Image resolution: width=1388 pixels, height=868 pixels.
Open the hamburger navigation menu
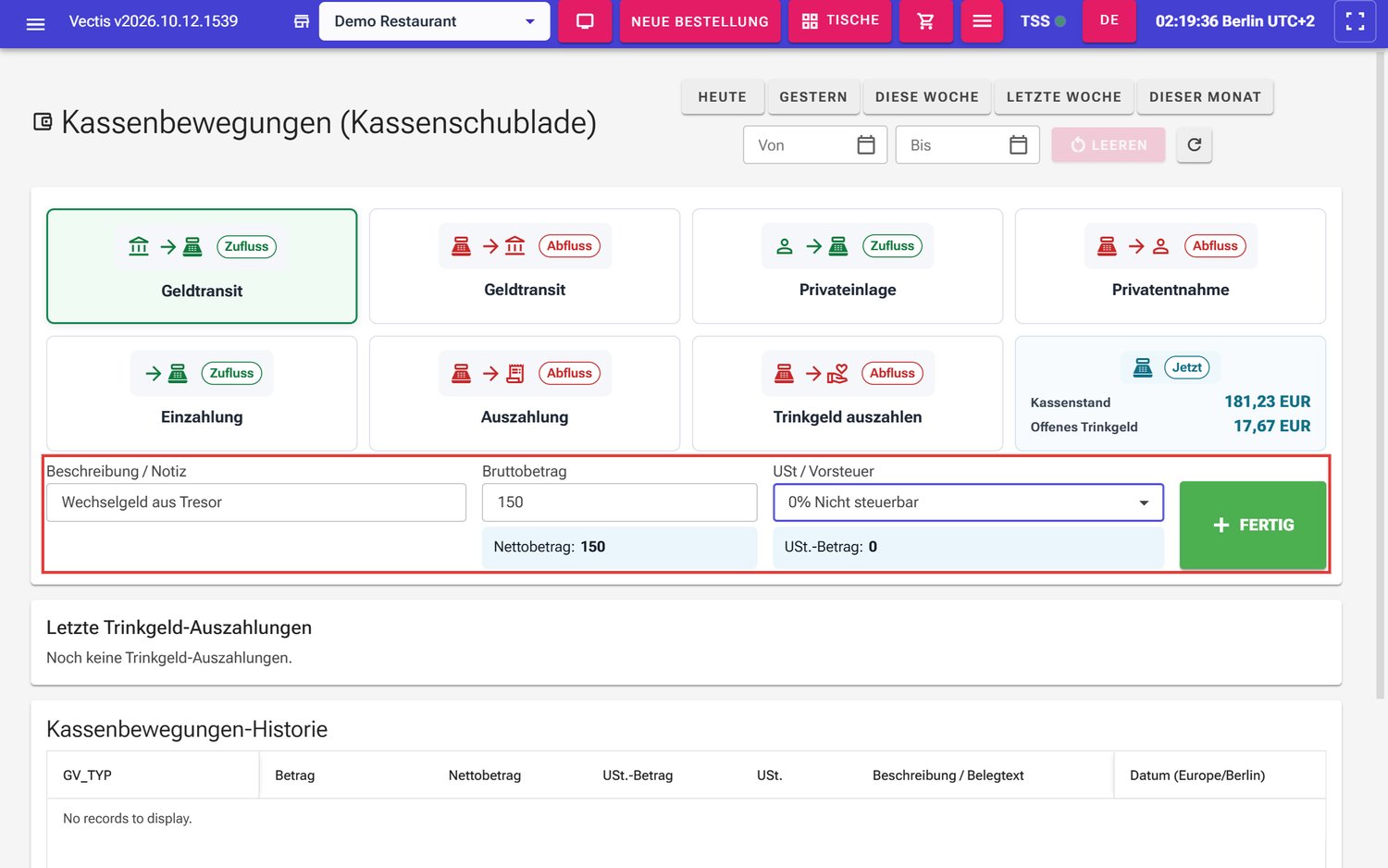35,22
